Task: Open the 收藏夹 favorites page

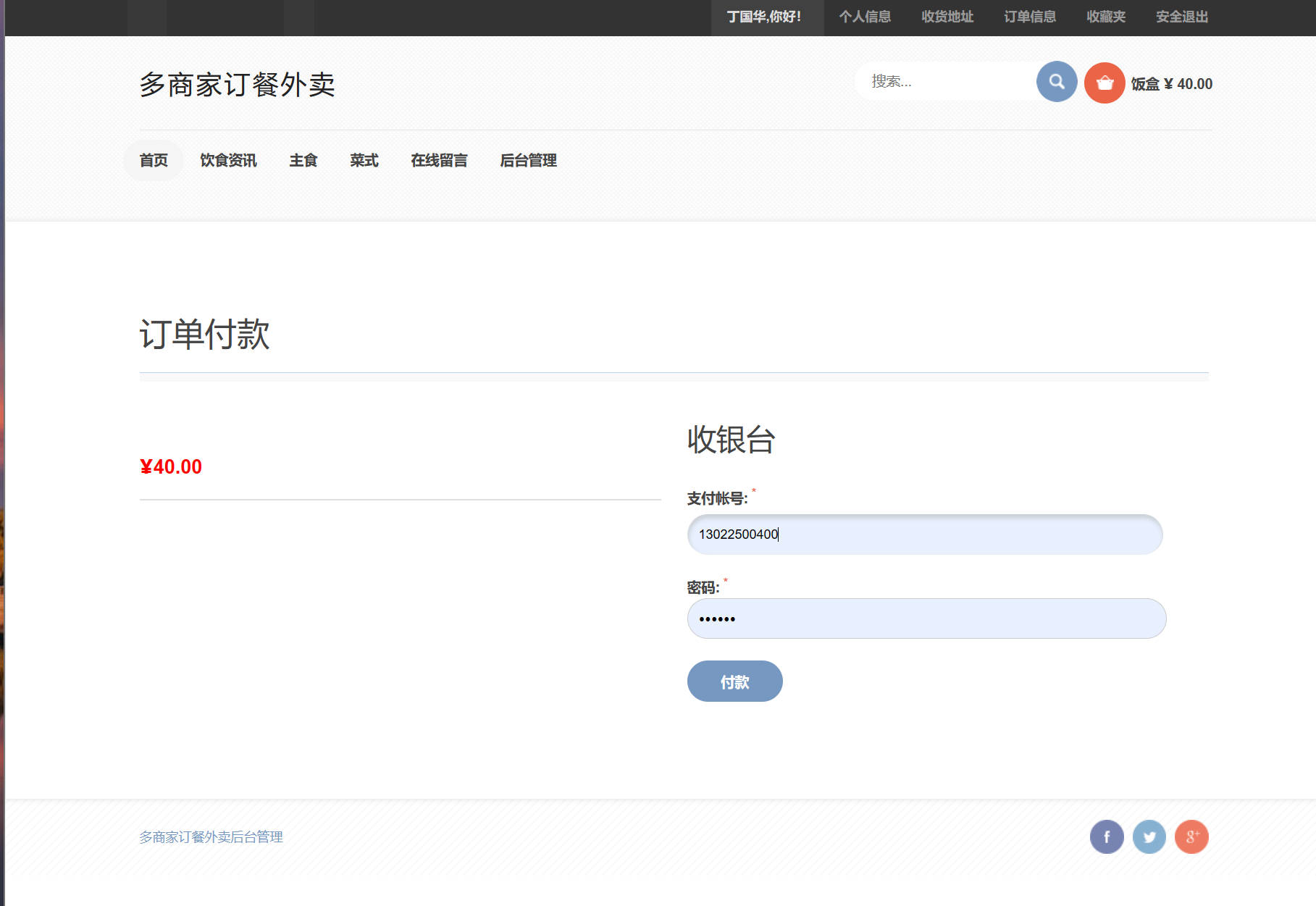Action: [1105, 17]
